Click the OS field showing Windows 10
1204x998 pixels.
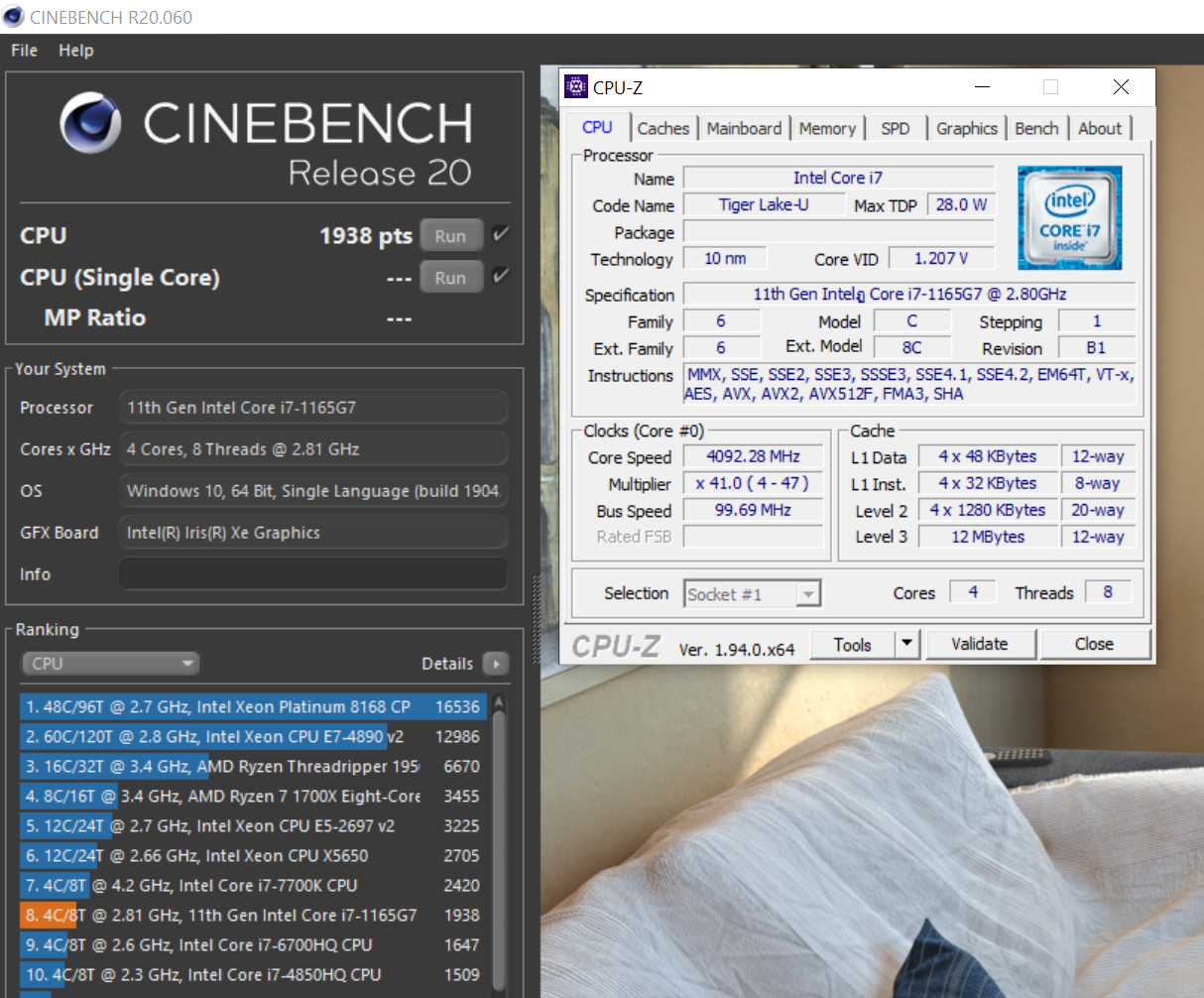tap(313, 491)
